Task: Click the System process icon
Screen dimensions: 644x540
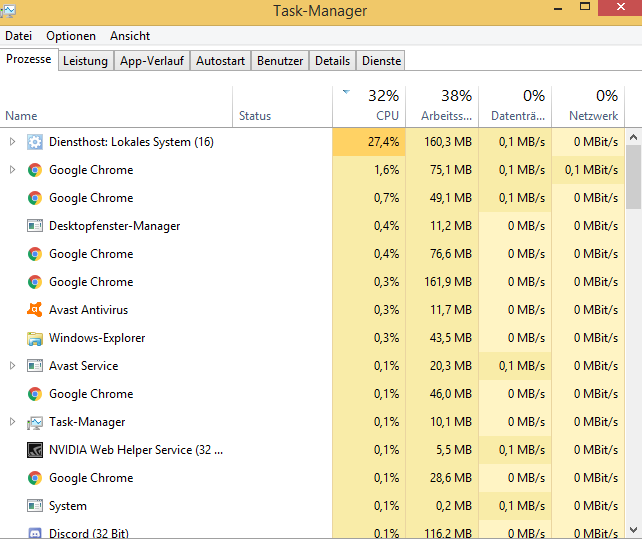Action: click(x=35, y=506)
